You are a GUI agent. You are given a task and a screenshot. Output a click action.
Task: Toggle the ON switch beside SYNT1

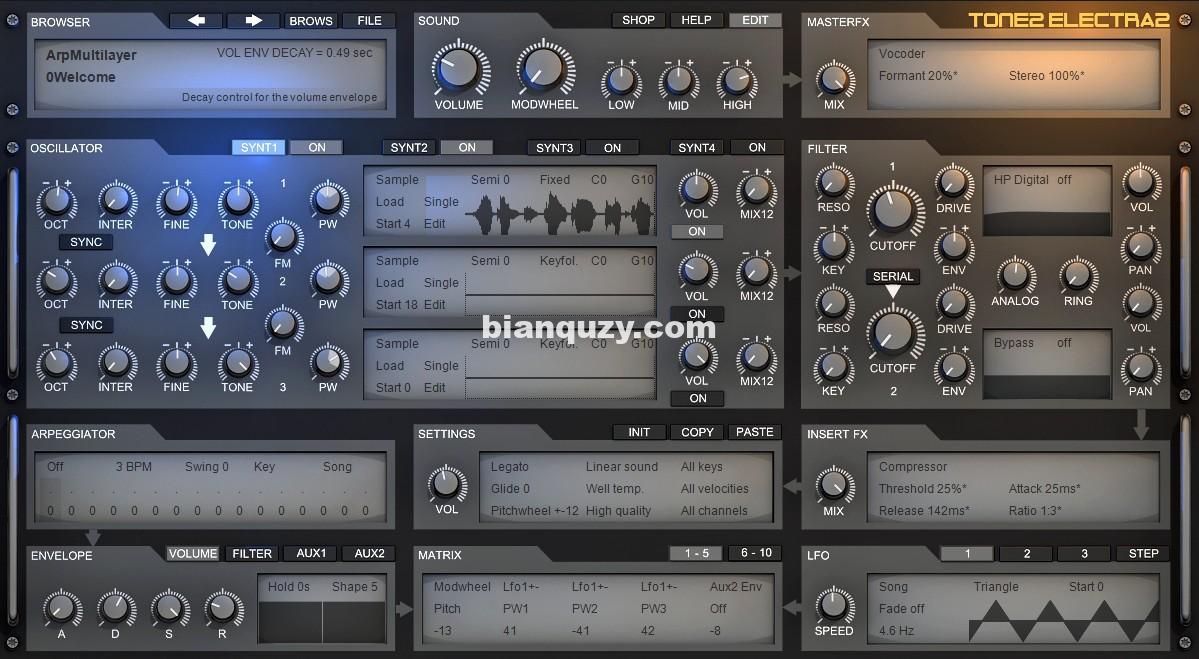pos(317,148)
